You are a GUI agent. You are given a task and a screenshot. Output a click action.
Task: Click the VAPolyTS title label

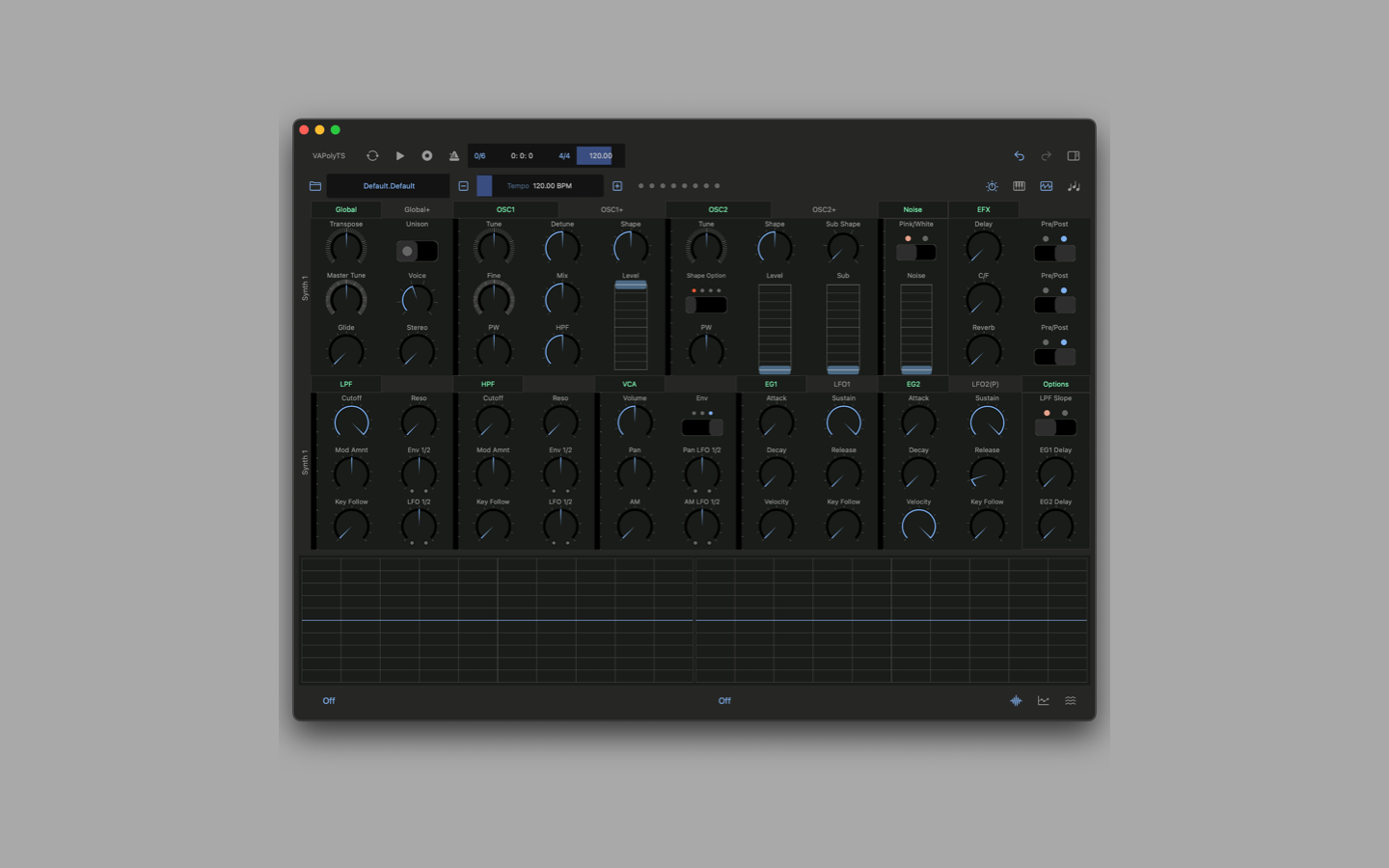(329, 155)
